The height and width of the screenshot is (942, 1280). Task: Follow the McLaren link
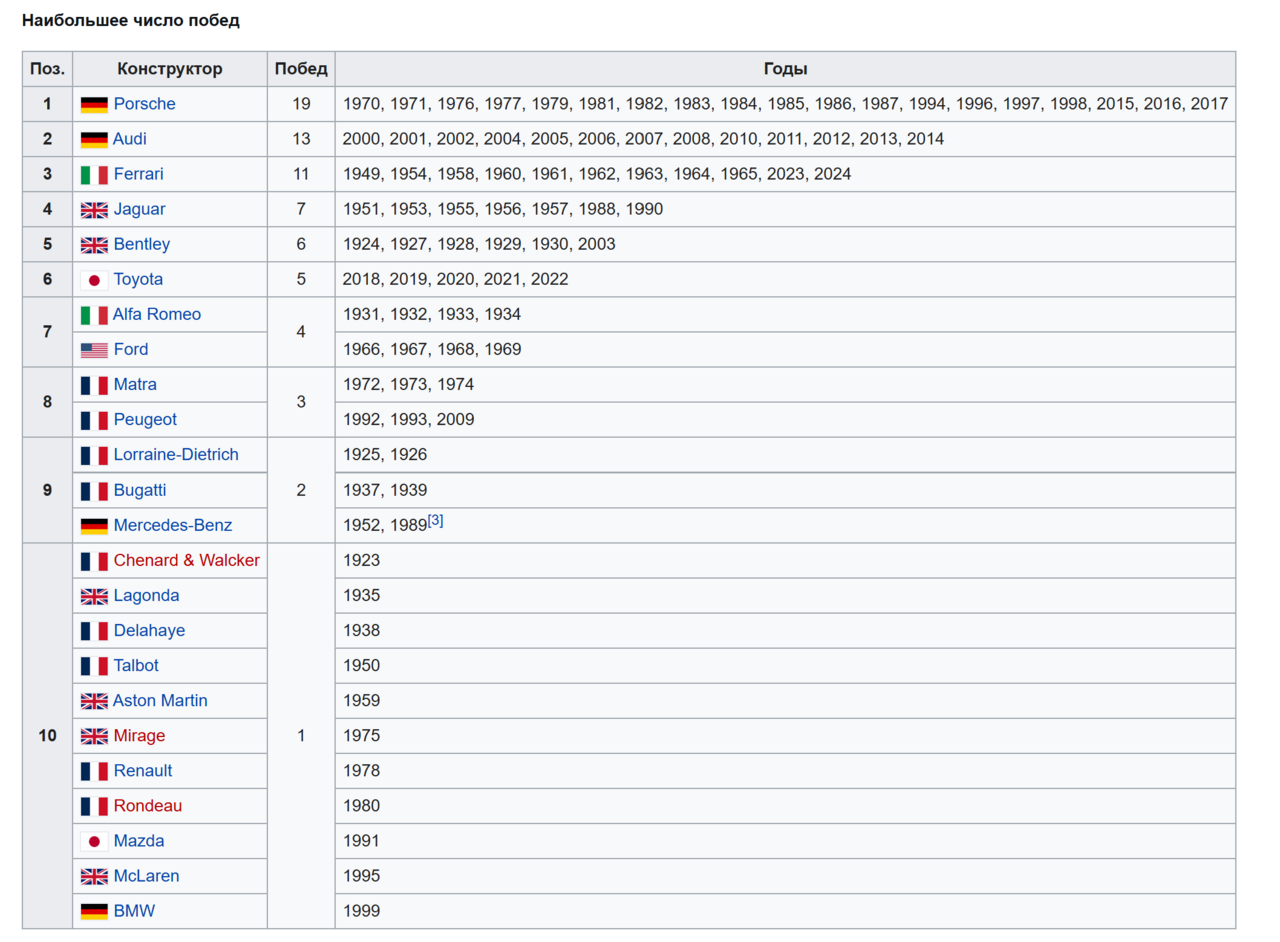[x=146, y=875]
